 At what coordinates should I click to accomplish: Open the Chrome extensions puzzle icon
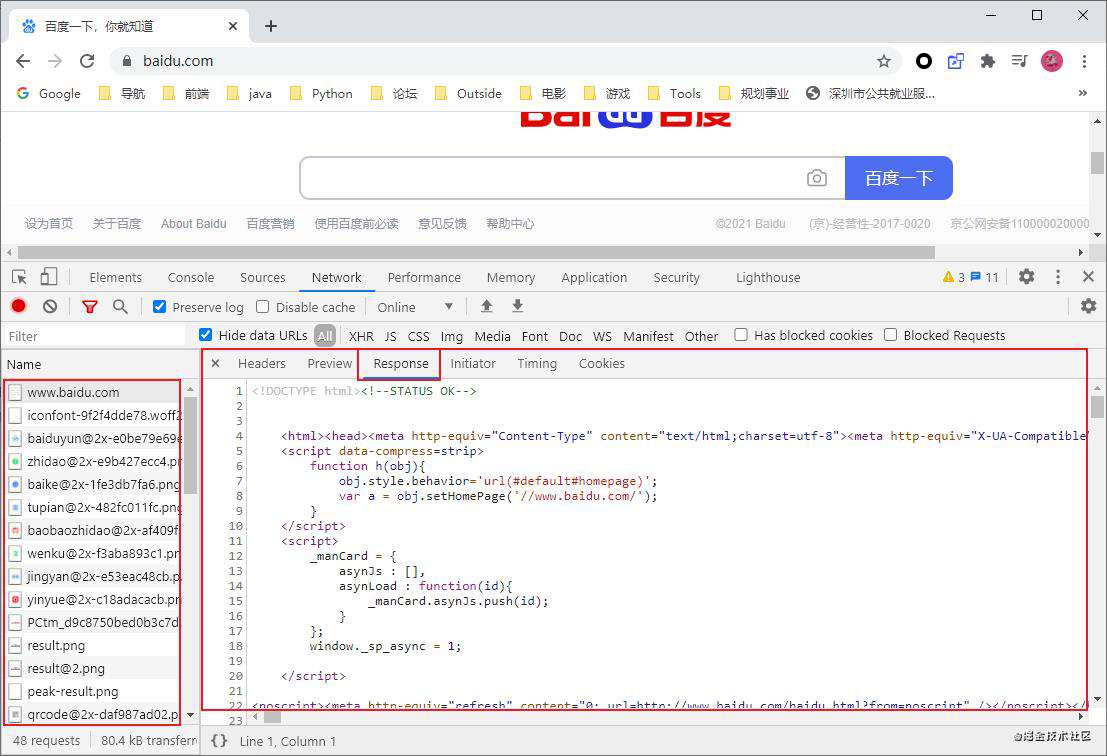[988, 61]
